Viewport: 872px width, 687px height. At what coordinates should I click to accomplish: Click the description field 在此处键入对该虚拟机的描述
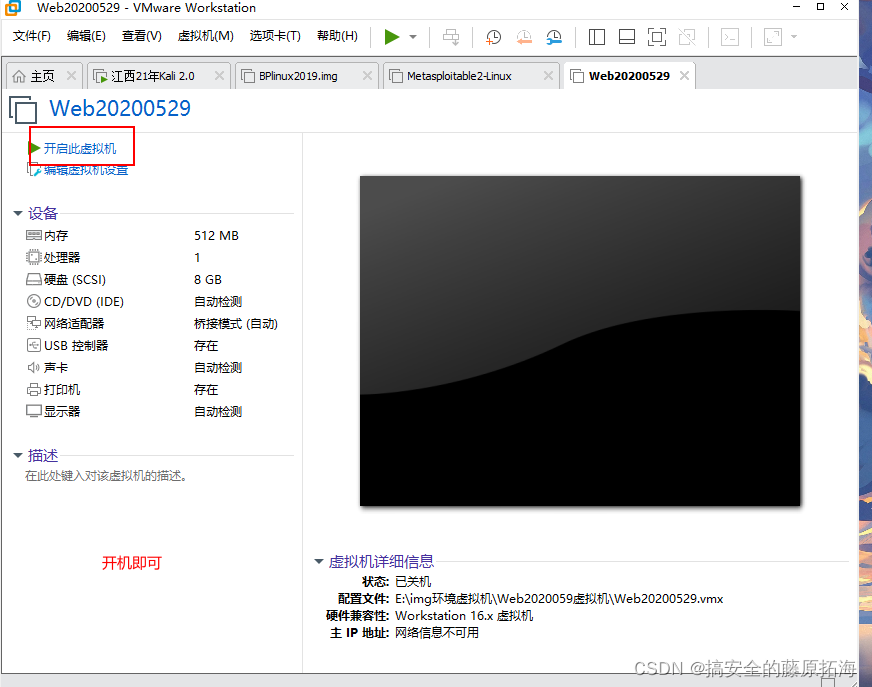click(106, 476)
